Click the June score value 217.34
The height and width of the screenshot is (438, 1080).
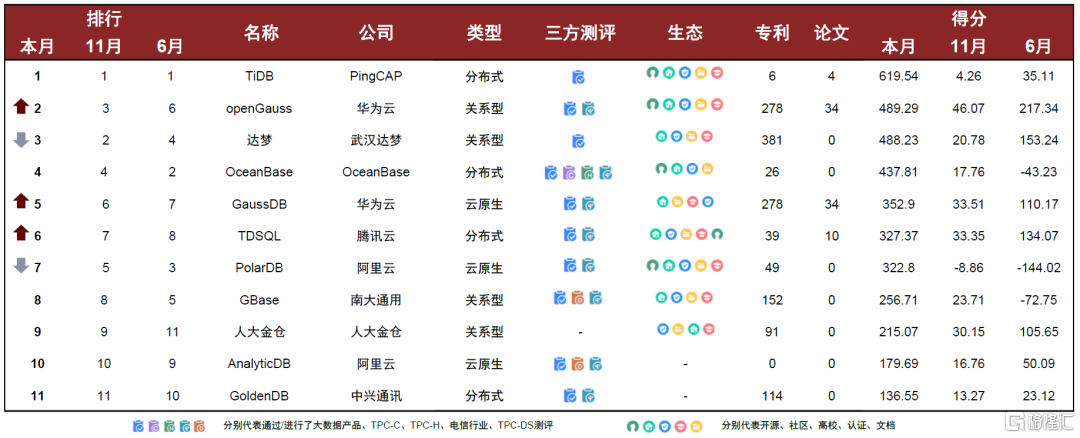pos(1040,109)
